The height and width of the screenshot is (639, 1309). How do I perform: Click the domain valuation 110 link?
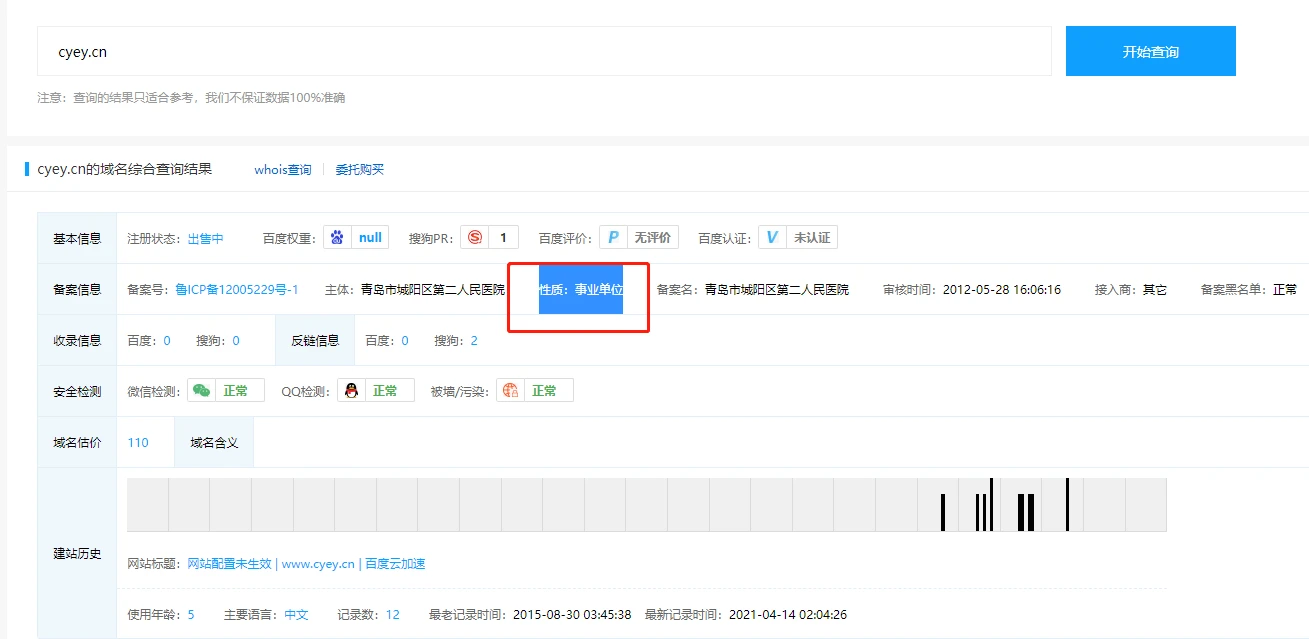(138, 443)
